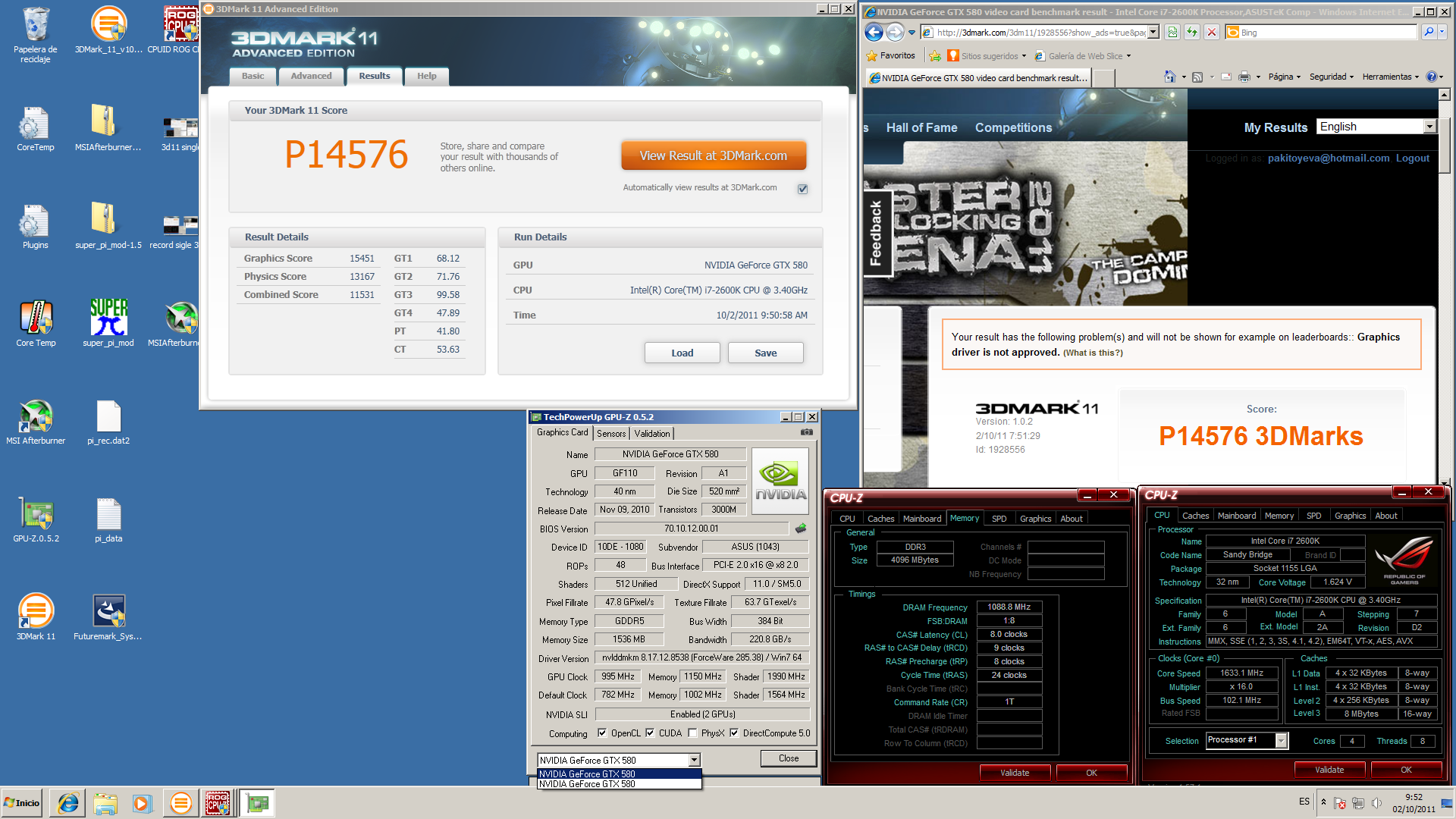Click the Close button in GPU-Z
The image size is (1456, 819).
click(789, 758)
